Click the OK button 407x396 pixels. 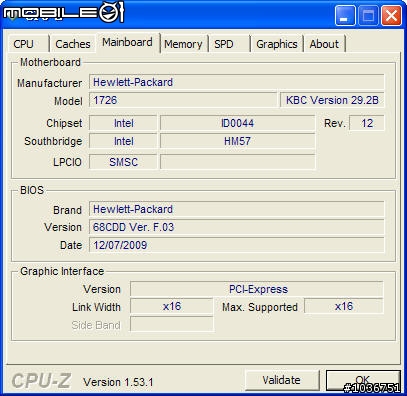pyautogui.click(x=363, y=380)
